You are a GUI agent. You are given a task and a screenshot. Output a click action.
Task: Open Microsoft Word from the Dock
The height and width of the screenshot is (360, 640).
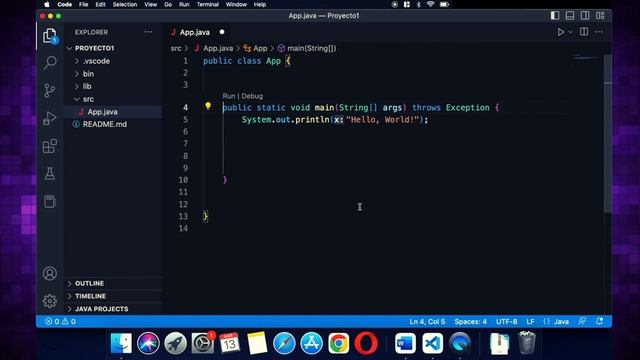coord(405,343)
